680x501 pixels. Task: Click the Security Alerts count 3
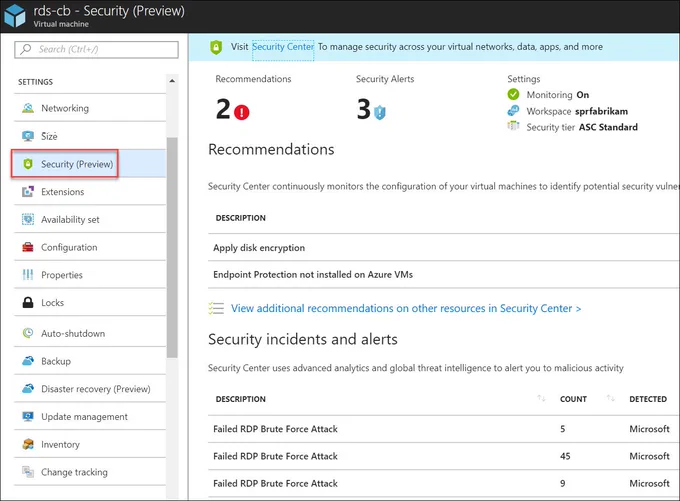pyautogui.click(x=363, y=109)
